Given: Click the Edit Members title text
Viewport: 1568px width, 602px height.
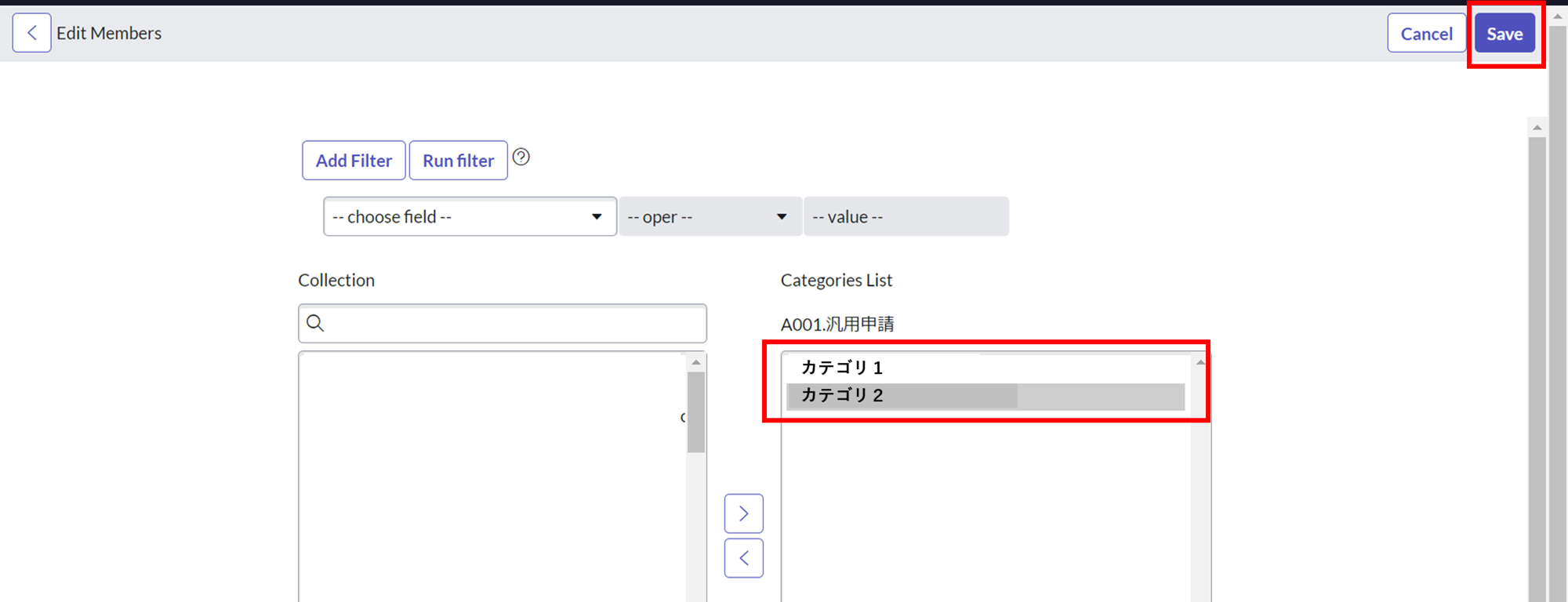Looking at the screenshot, I should 109,33.
